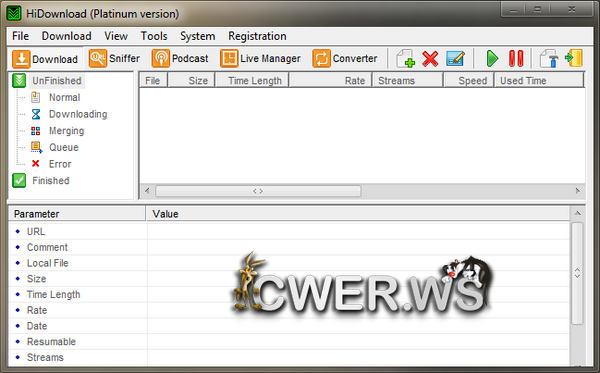Select the Date parameter row
This screenshot has height=373, width=600.
pos(289,326)
